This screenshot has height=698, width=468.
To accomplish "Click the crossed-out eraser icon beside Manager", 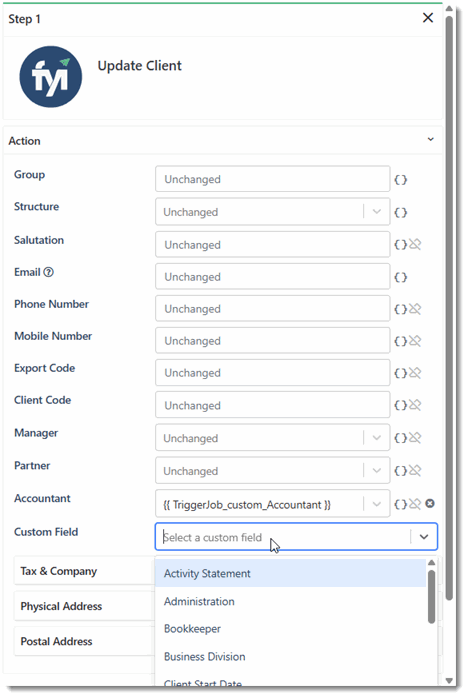I will pos(415,438).
